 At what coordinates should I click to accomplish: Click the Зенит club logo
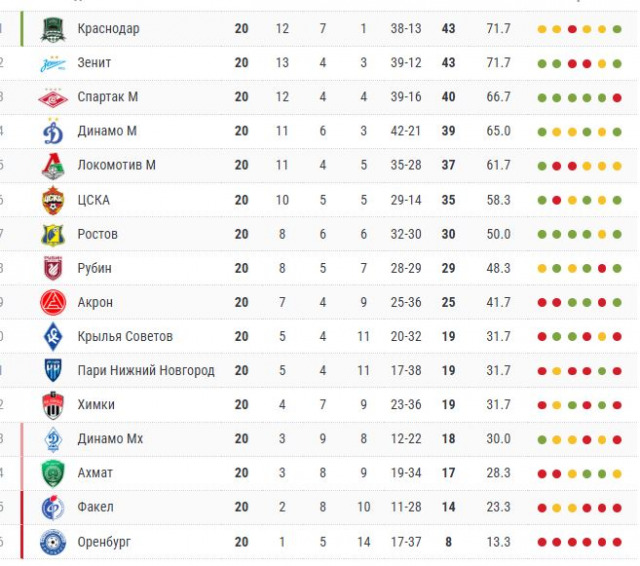(x=53, y=63)
